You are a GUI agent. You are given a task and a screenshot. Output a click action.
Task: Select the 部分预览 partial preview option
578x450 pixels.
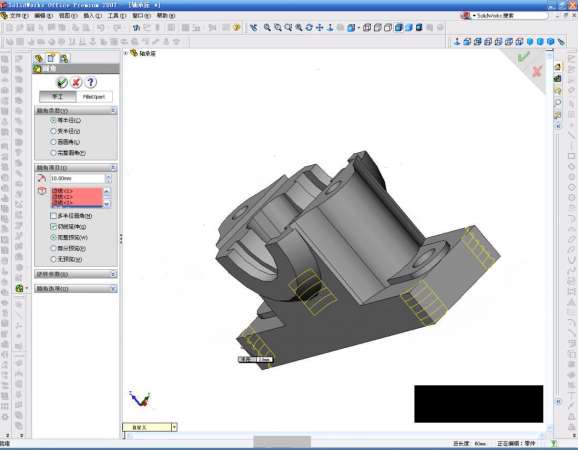53,248
